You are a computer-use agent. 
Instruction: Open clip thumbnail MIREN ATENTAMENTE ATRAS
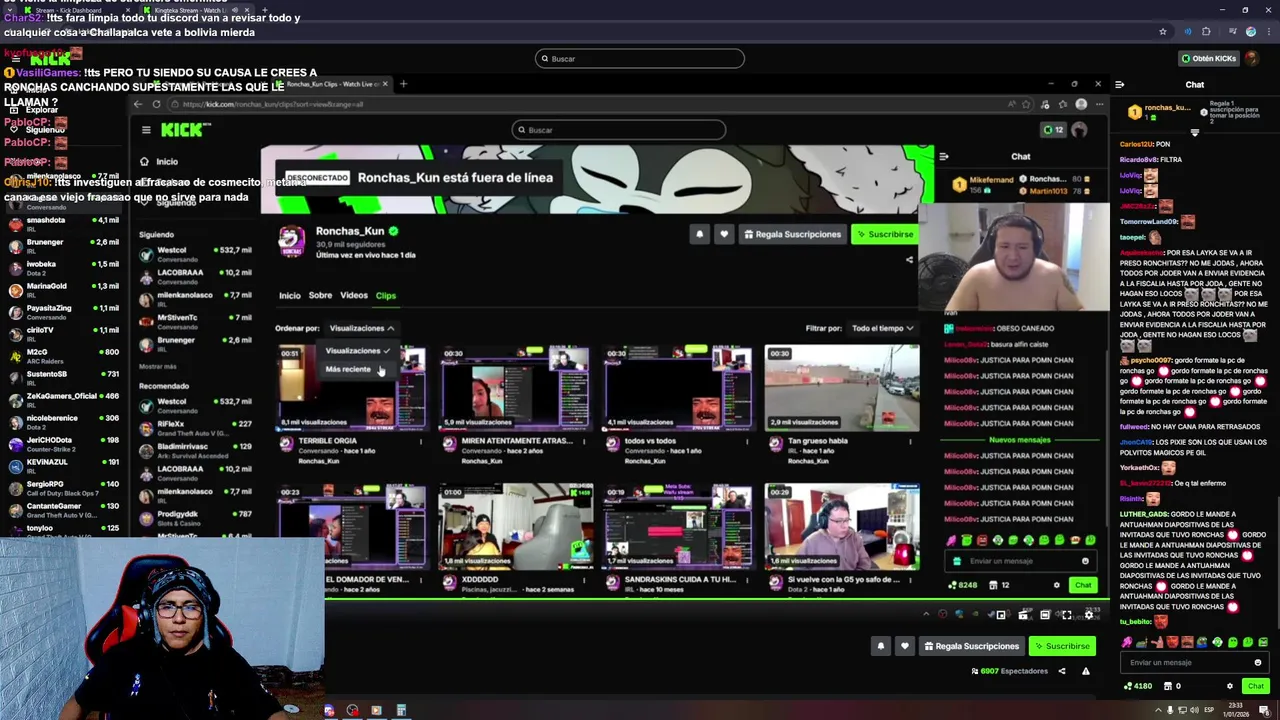(515, 388)
